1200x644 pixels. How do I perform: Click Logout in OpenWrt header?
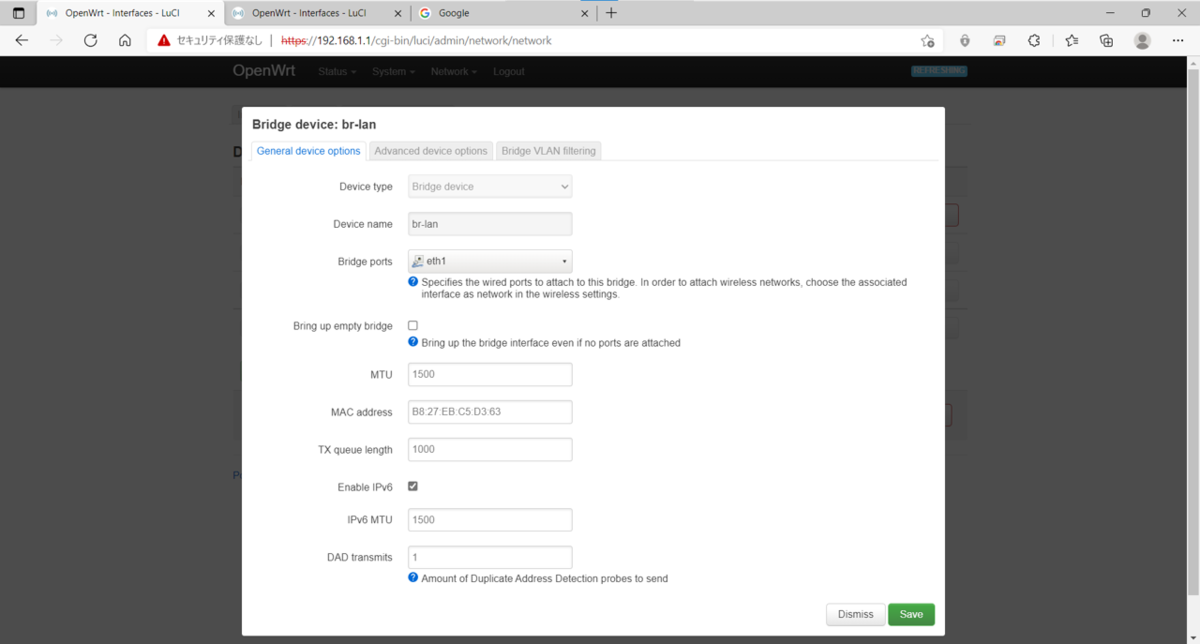tap(509, 72)
